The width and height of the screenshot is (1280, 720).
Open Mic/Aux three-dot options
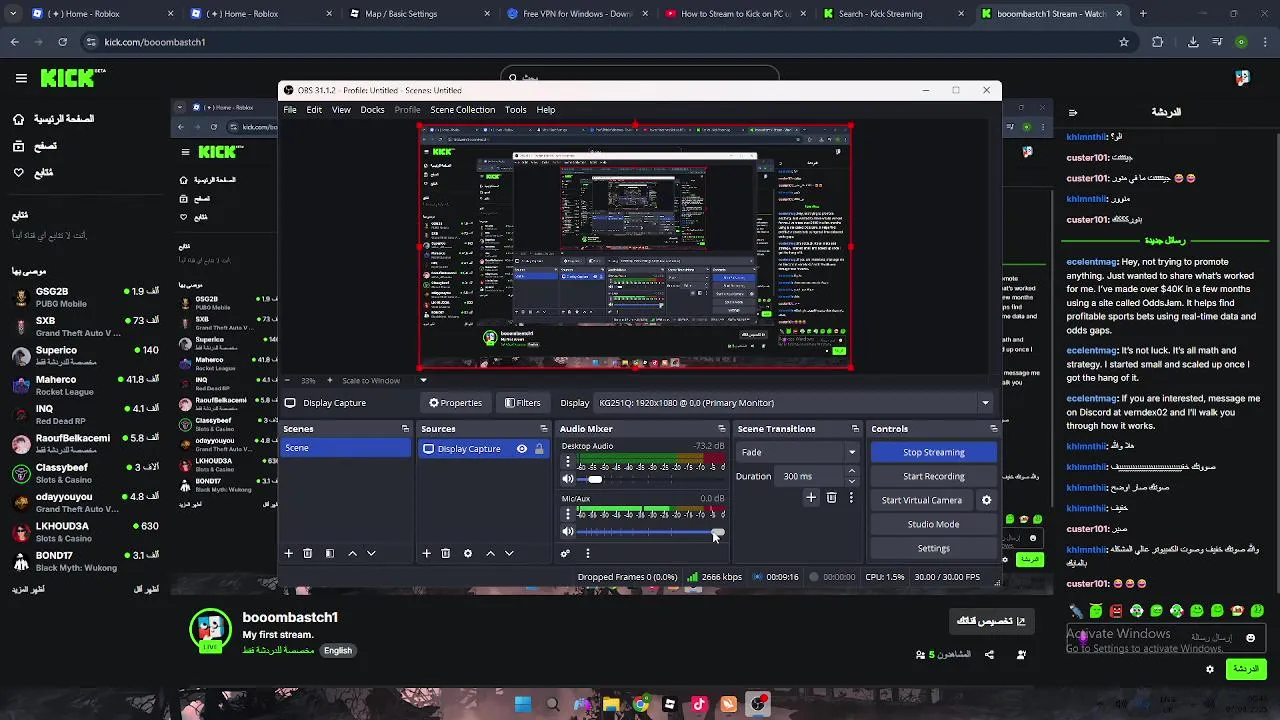tap(568, 514)
